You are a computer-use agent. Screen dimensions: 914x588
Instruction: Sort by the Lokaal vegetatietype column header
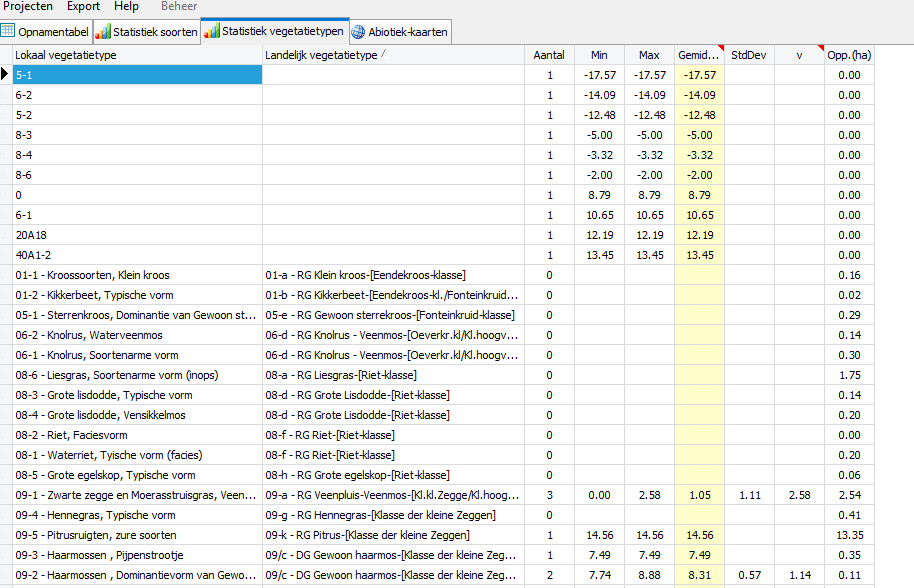66,55
